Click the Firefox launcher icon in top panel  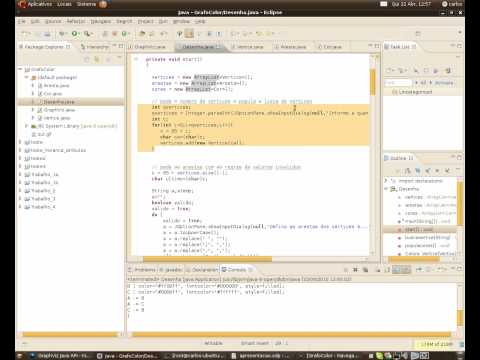point(103,4)
